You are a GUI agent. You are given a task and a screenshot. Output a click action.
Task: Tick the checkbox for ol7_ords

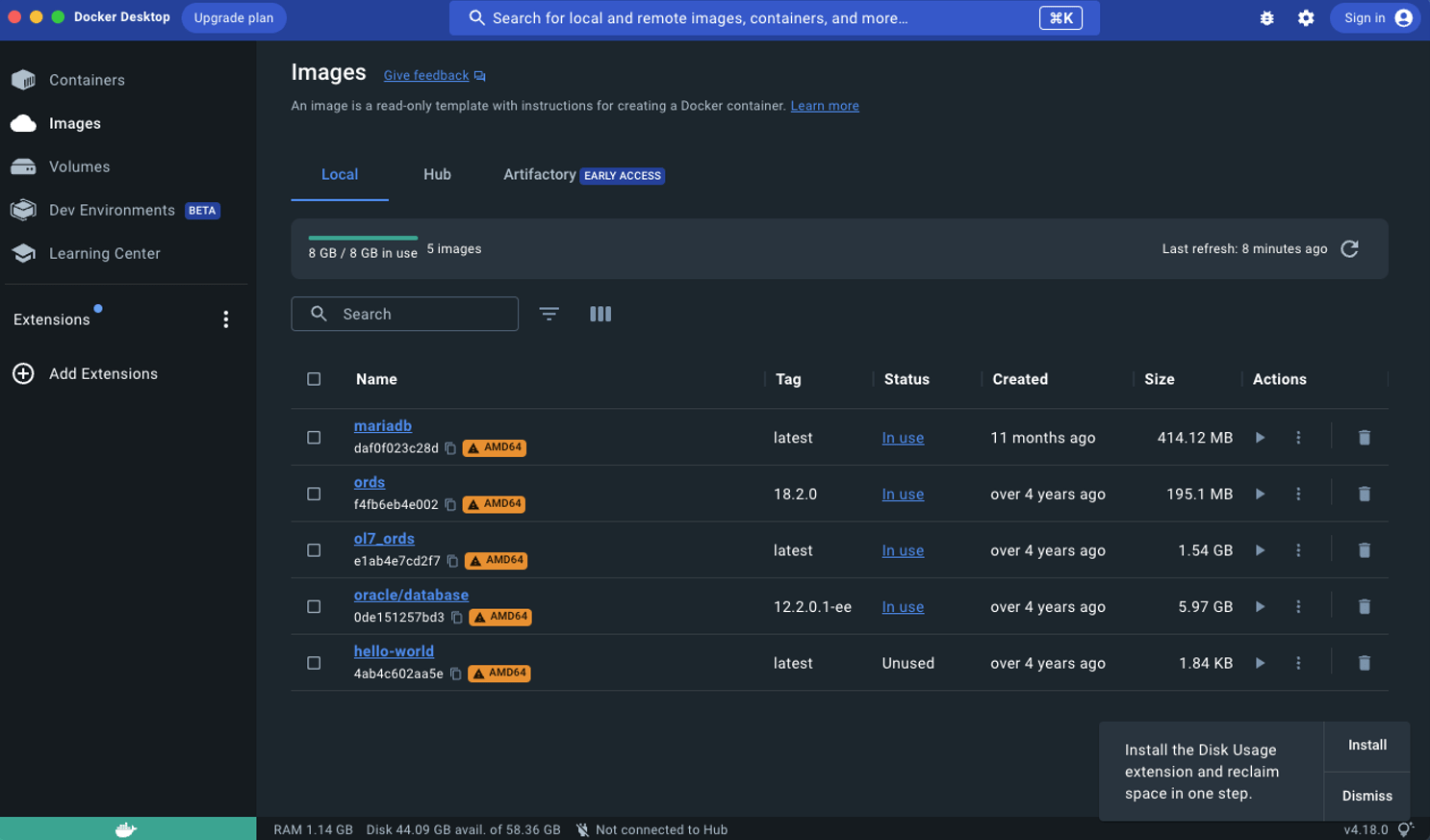314,550
